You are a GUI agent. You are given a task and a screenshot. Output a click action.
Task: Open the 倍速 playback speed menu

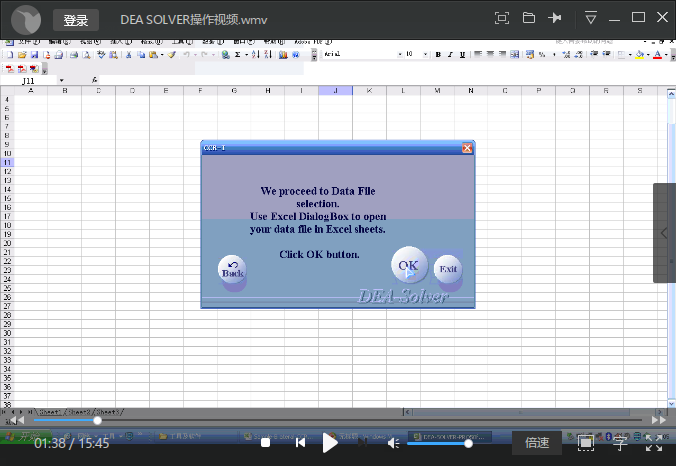tap(537, 442)
